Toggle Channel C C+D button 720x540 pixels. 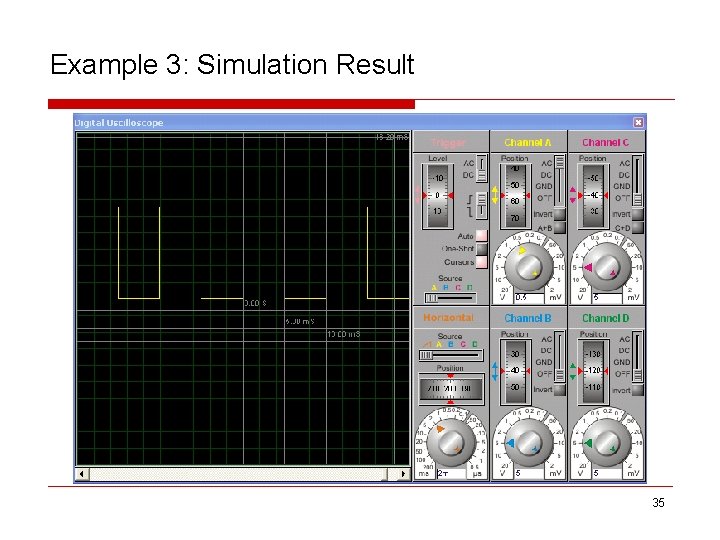(x=637, y=227)
